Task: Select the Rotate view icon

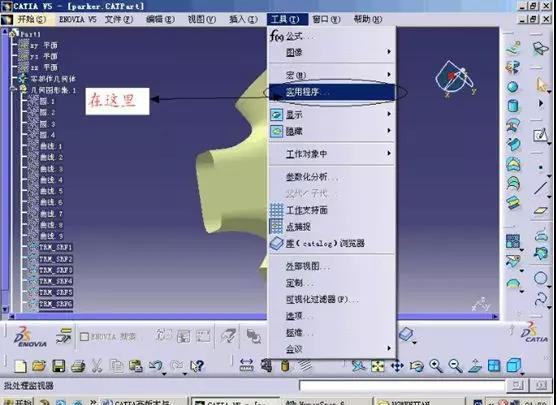Action: (416, 365)
